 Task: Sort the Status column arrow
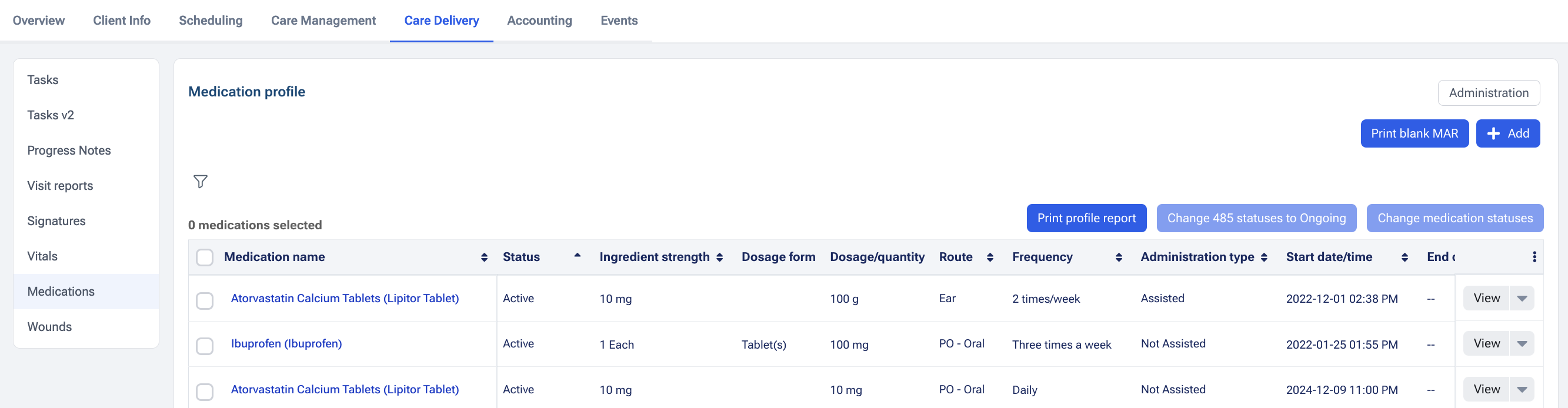[x=577, y=256]
